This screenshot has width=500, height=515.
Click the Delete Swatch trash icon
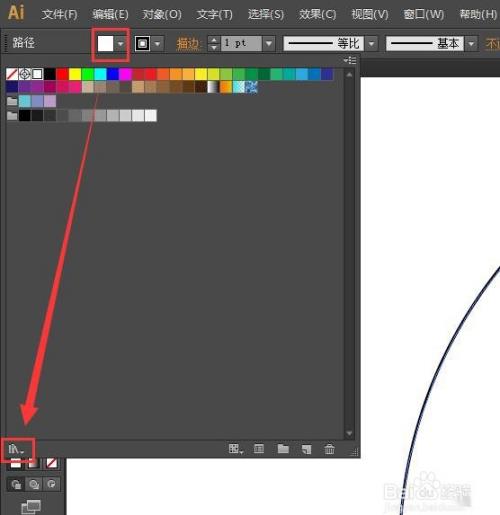click(329, 449)
